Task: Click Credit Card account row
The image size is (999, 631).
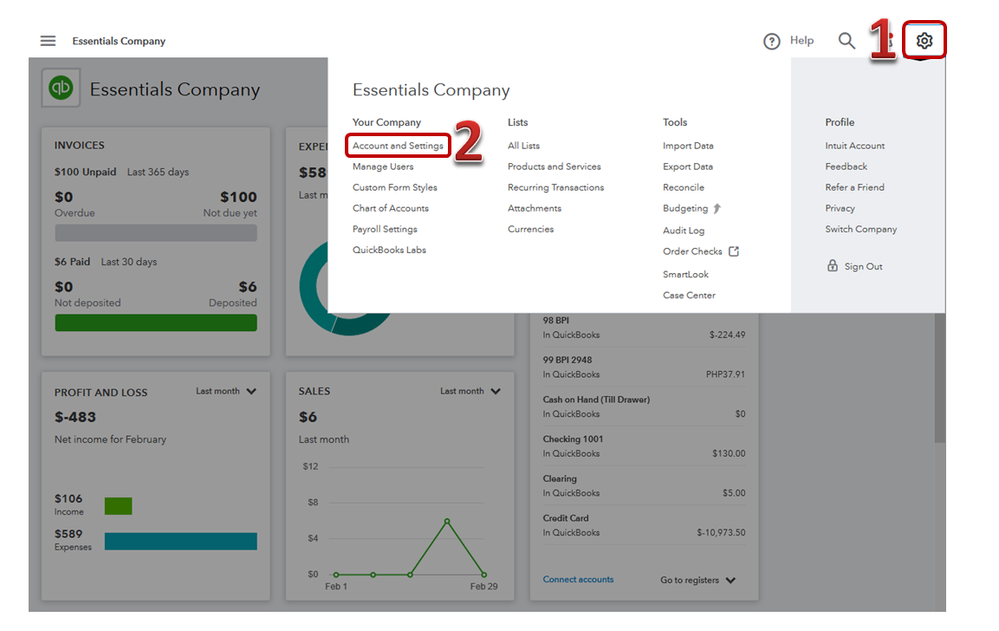Action: pos(643,525)
